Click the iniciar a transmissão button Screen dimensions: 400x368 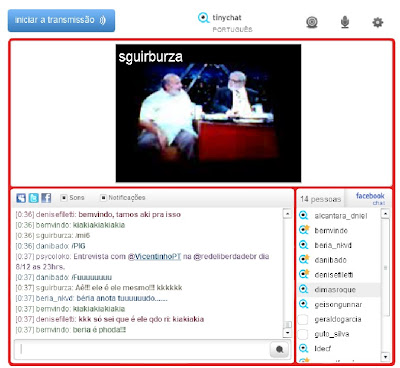coord(61,20)
